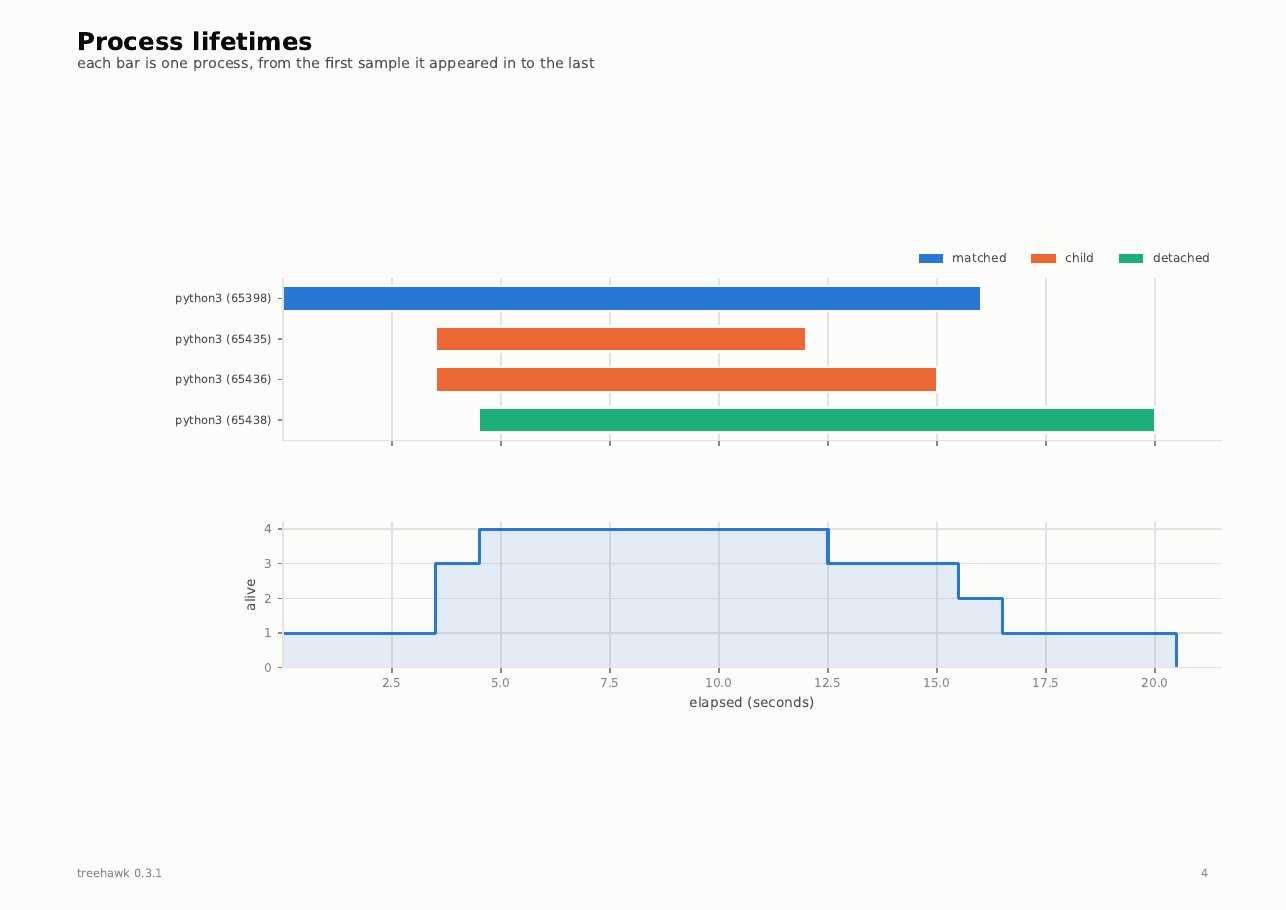Click the green python3 (65438) lifetime bar
Viewport: 1286px width, 910px height.
click(817, 420)
